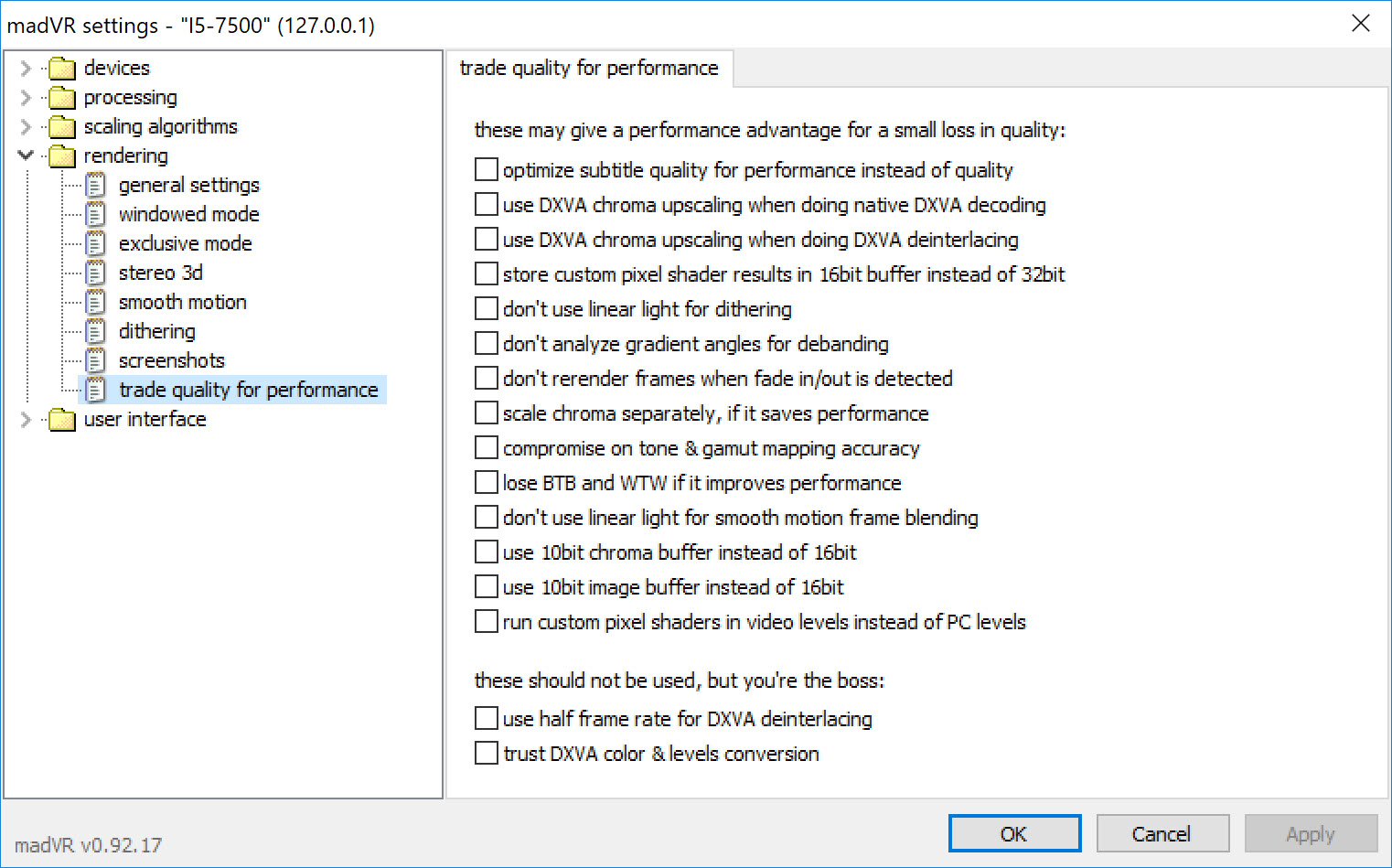Open the dithering tree item
Viewport: 1392px width, 868px height.
coord(157,332)
